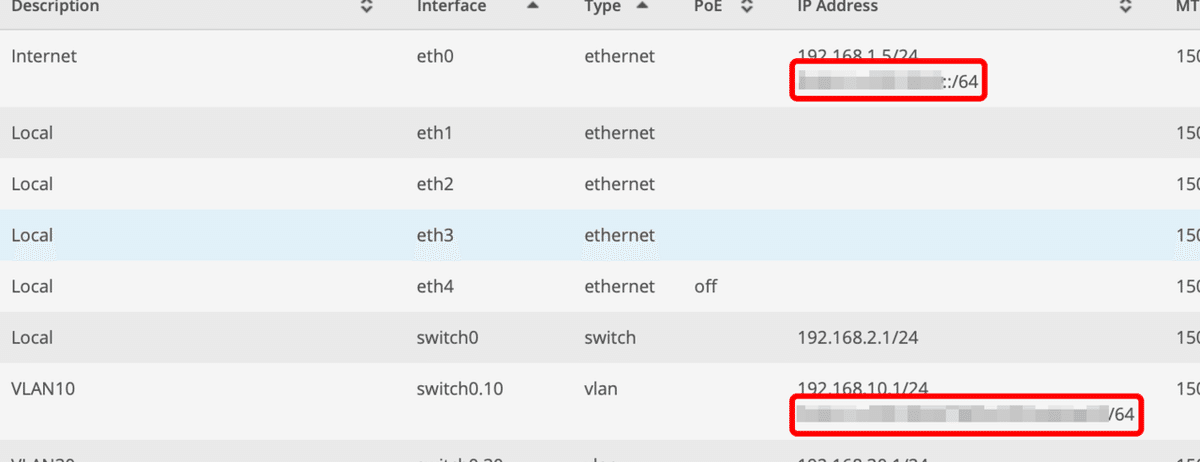Sort table by Description header text
The height and width of the screenshot is (462, 1200).
pyautogui.click(x=55, y=6)
